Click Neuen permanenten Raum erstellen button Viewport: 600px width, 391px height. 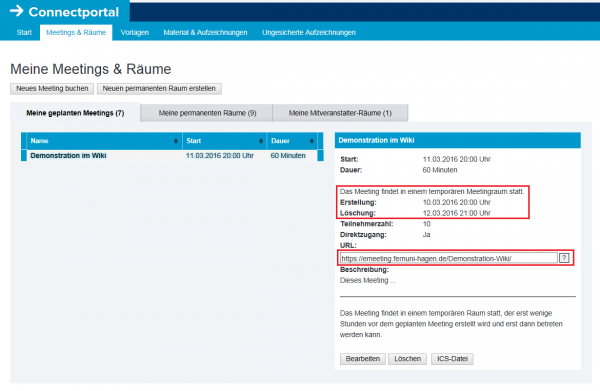159,88
